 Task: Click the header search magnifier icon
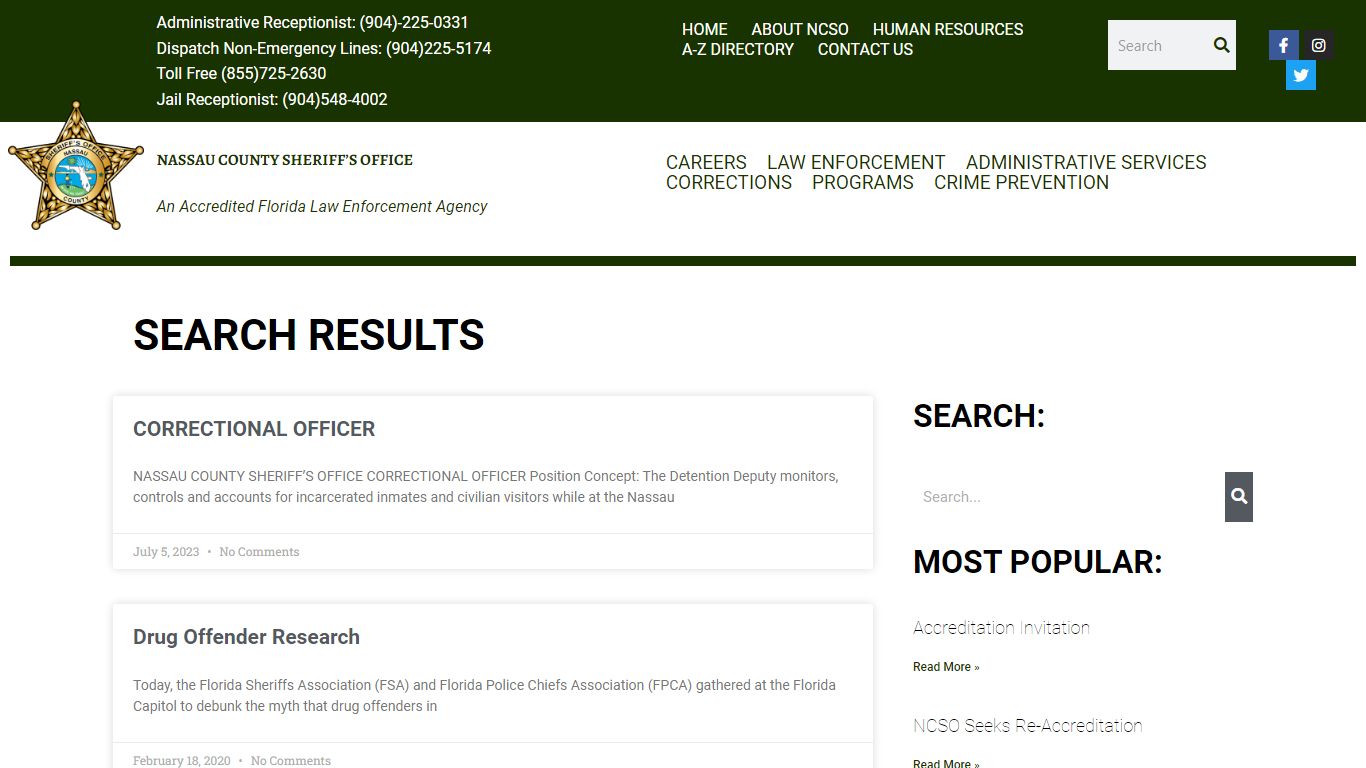pyautogui.click(x=1221, y=45)
